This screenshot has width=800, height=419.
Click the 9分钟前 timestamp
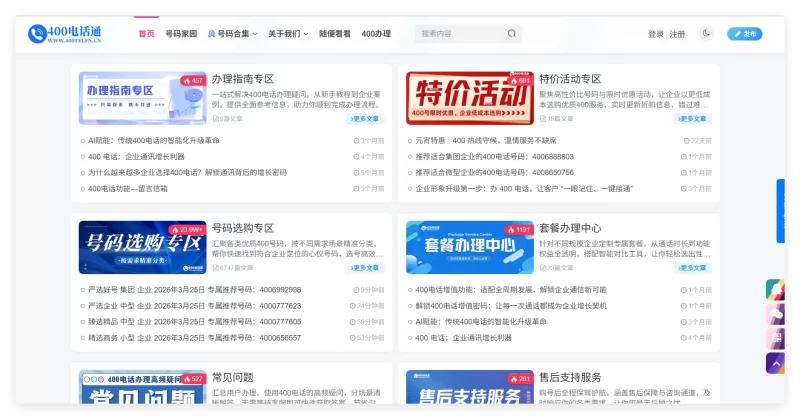point(369,289)
